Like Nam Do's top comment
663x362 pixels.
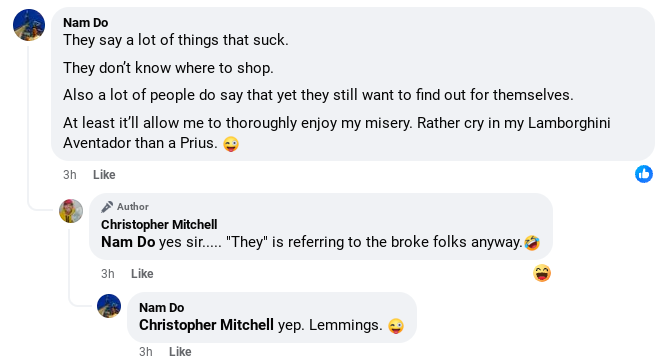[104, 175]
